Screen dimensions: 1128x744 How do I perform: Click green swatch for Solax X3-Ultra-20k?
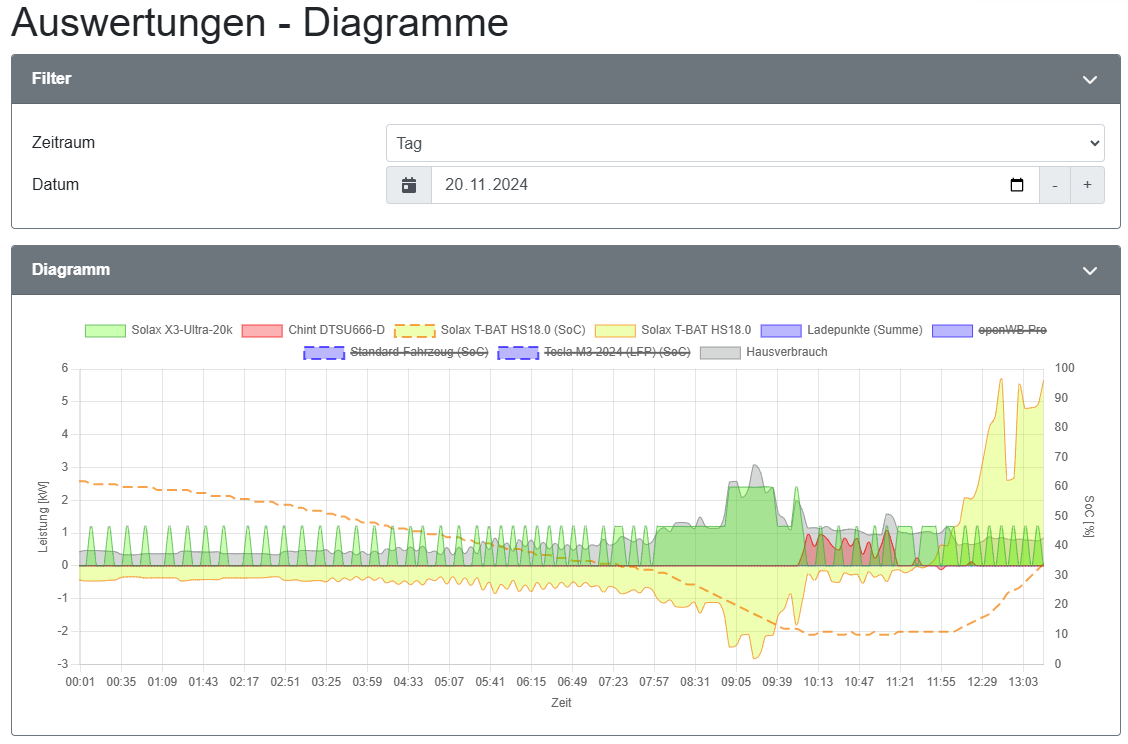(105, 331)
